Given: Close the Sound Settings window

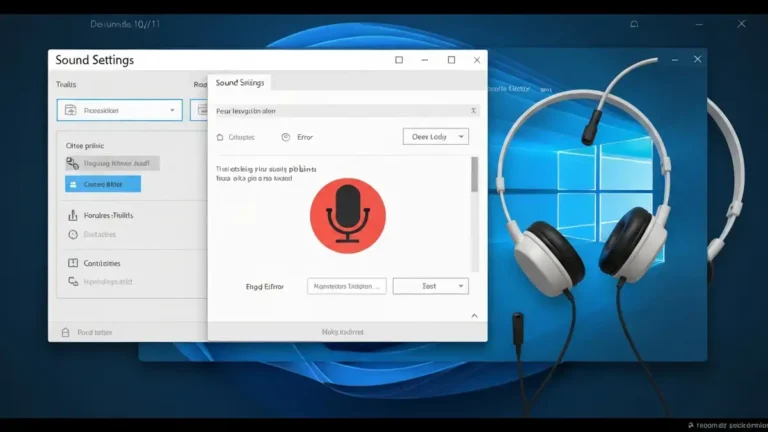Looking at the screenshot, I should coord(477,60).
